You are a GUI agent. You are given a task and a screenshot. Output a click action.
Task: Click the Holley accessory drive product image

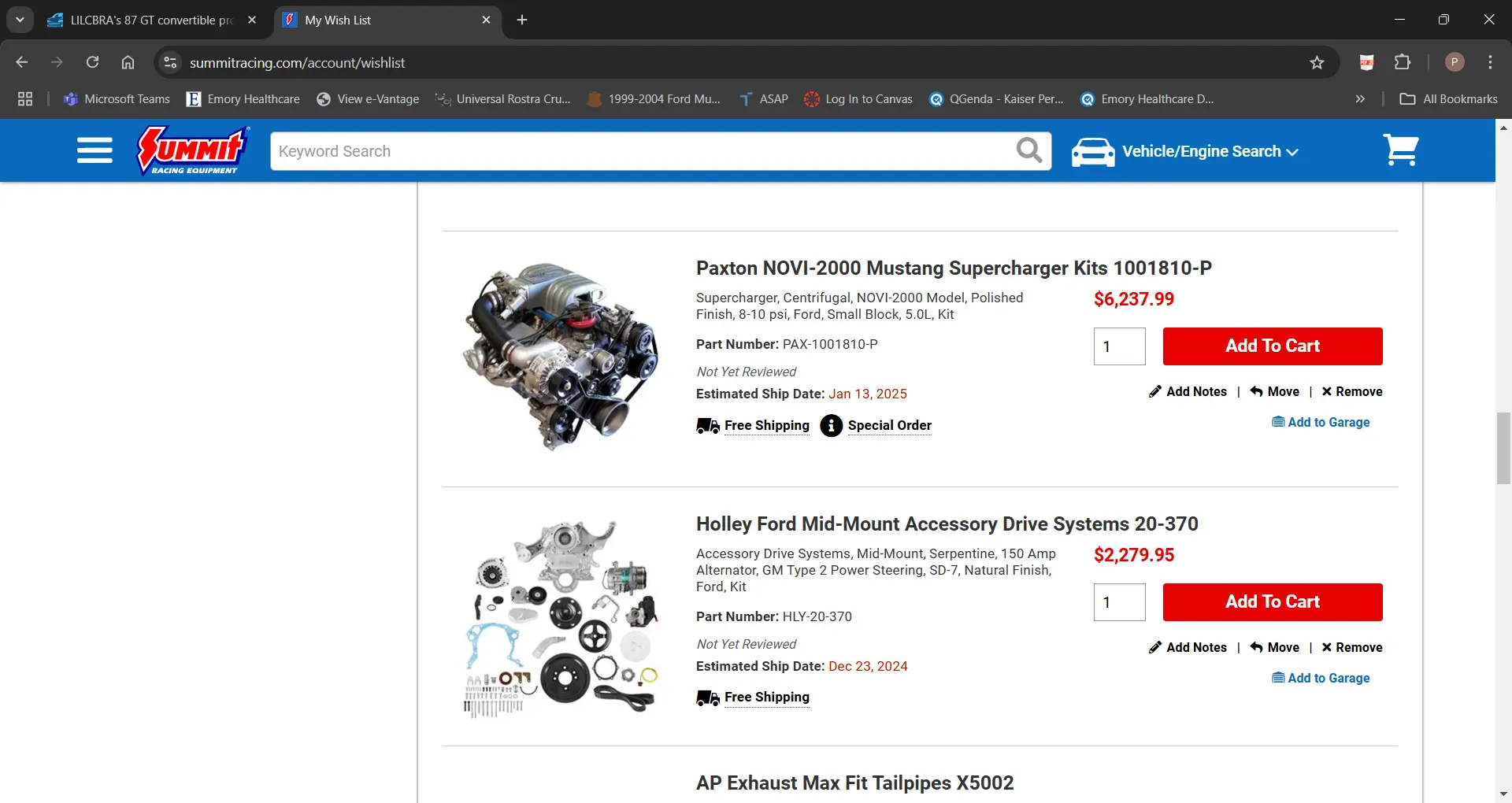[x=561, y=618]
